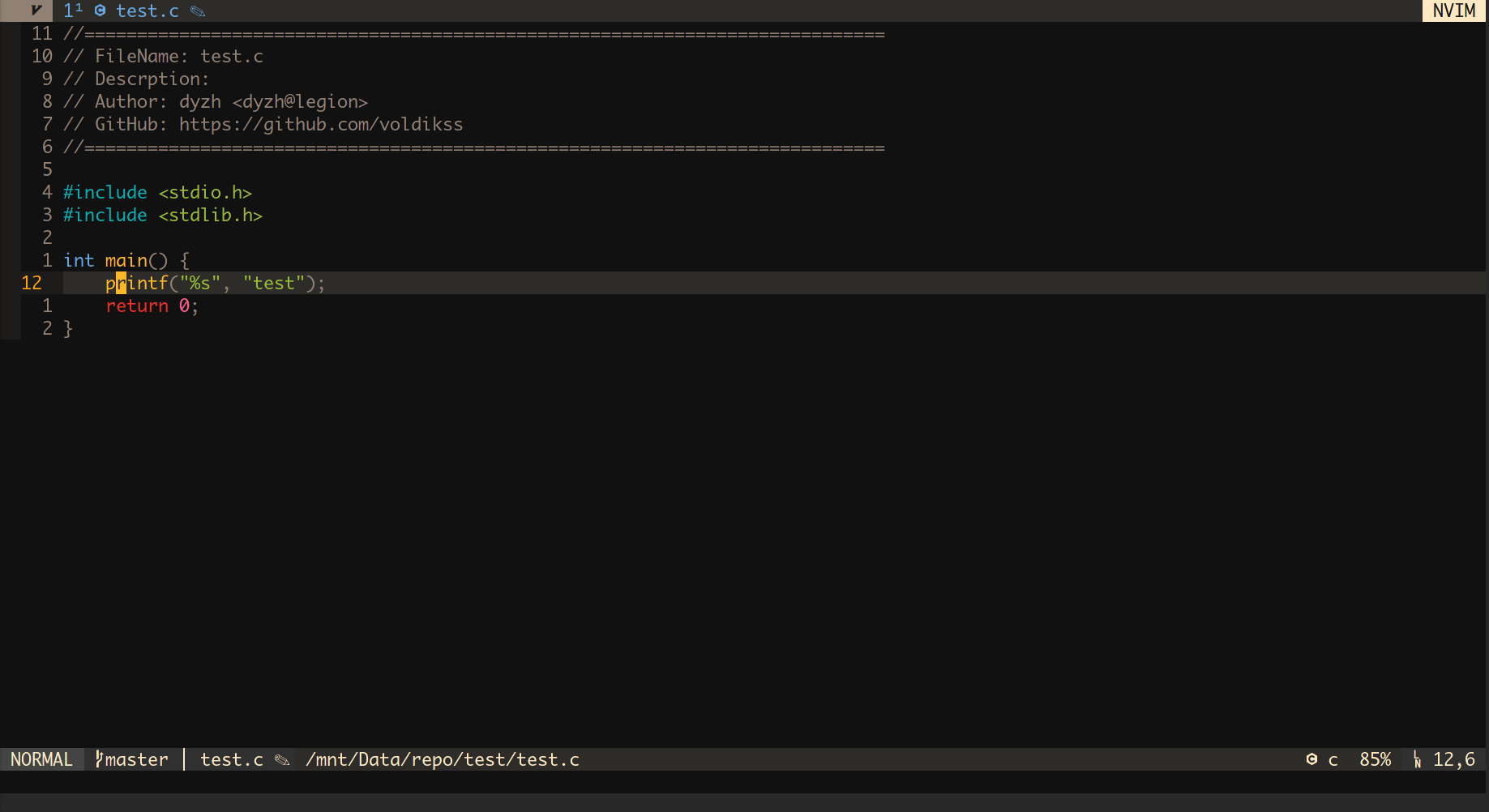The height and width of the screenshot is (812, 1489).
Task: Click the return keyword in main
Action: pyautogui.click(x=137, y=306)
